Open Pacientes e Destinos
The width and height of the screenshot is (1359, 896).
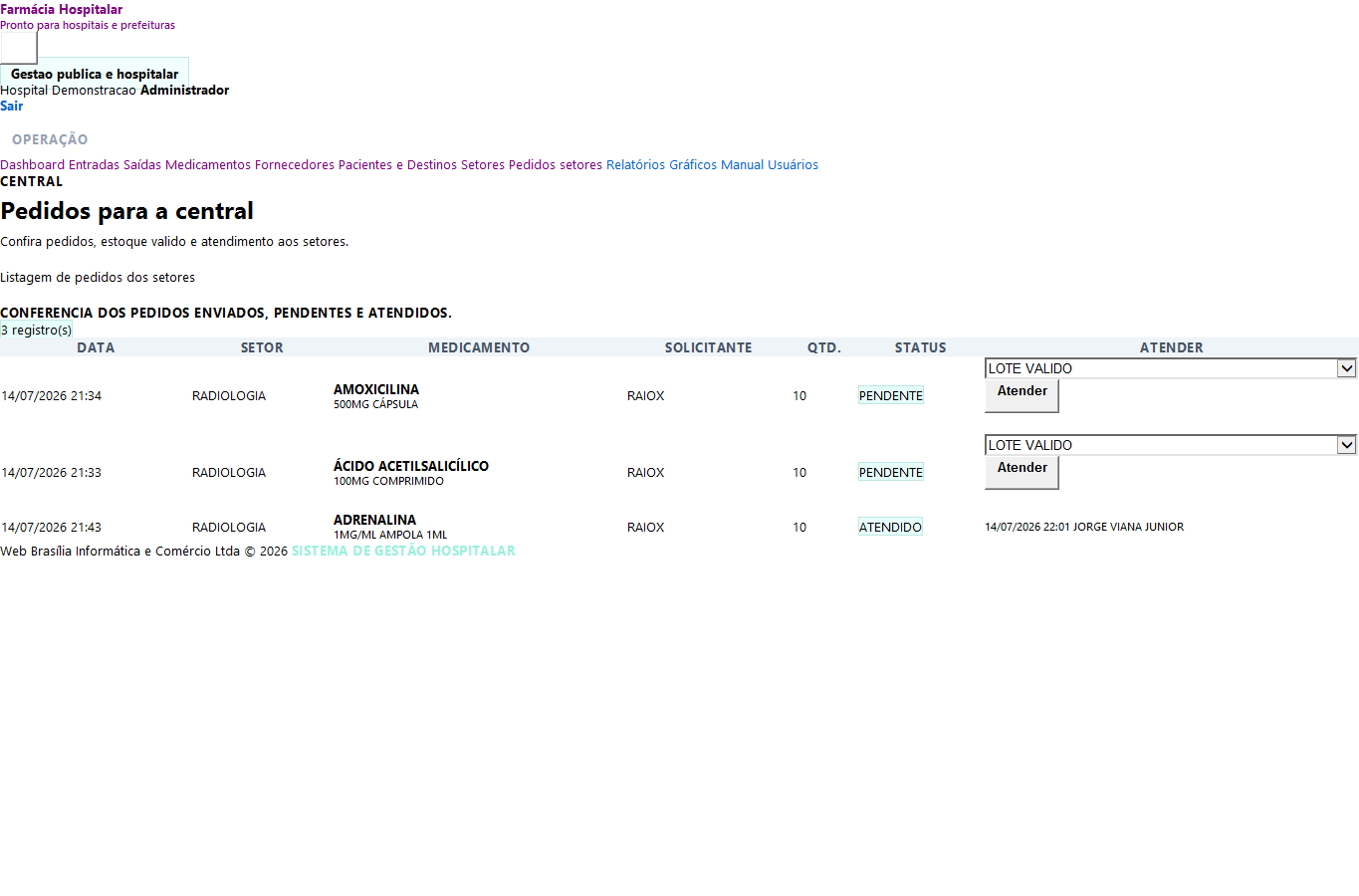397,165
